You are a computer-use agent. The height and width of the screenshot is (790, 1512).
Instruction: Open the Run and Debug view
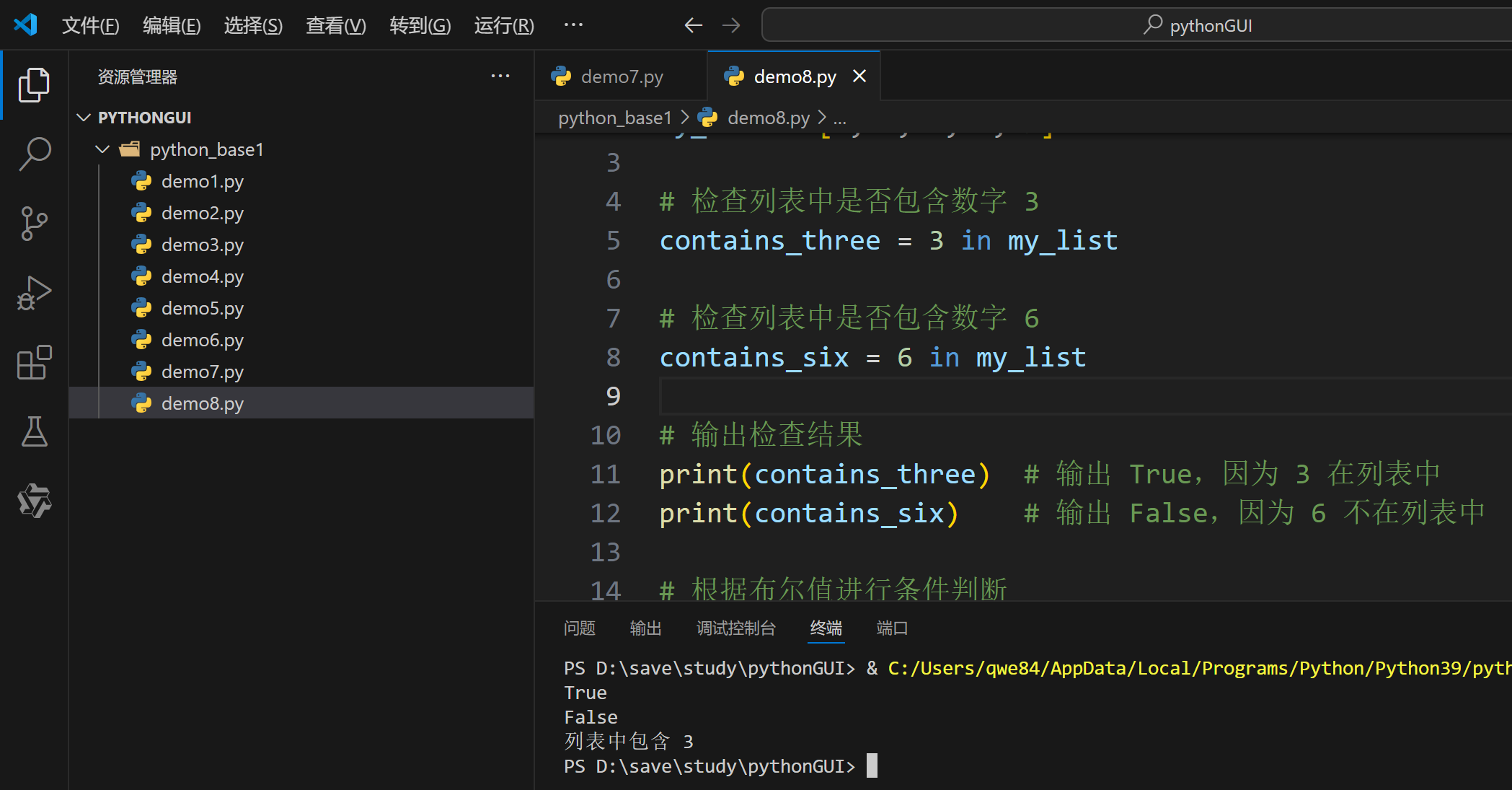(x=33, y=293)
